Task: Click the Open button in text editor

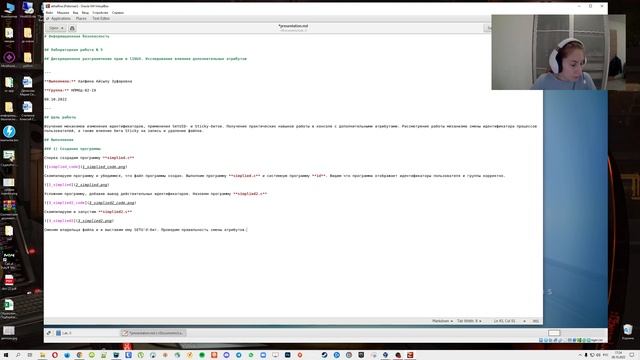Action: click(56, 28)
